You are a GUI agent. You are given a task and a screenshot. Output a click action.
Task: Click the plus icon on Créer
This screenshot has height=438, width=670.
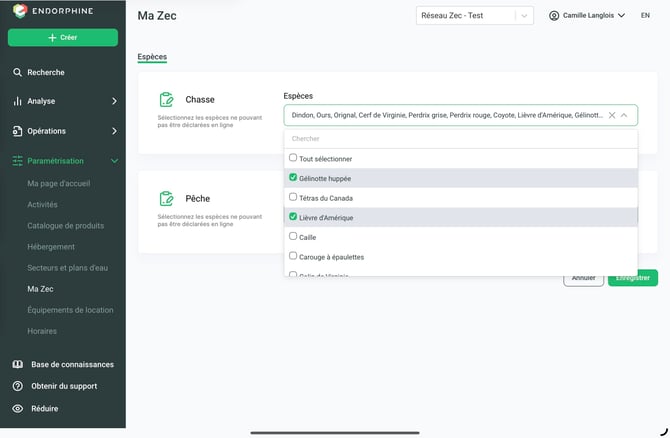[52, 38]
